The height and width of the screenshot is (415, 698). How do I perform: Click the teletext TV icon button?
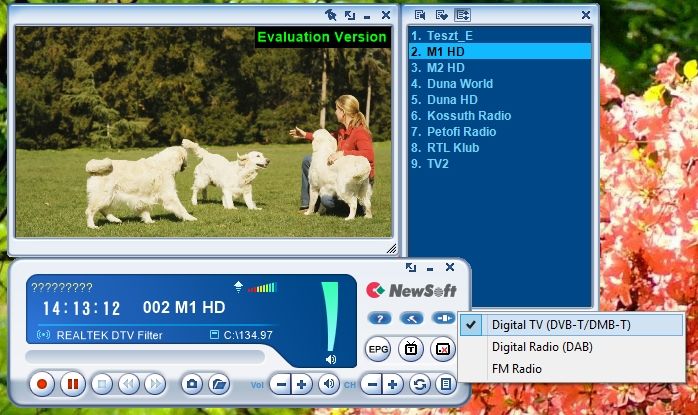click(410, 349)
